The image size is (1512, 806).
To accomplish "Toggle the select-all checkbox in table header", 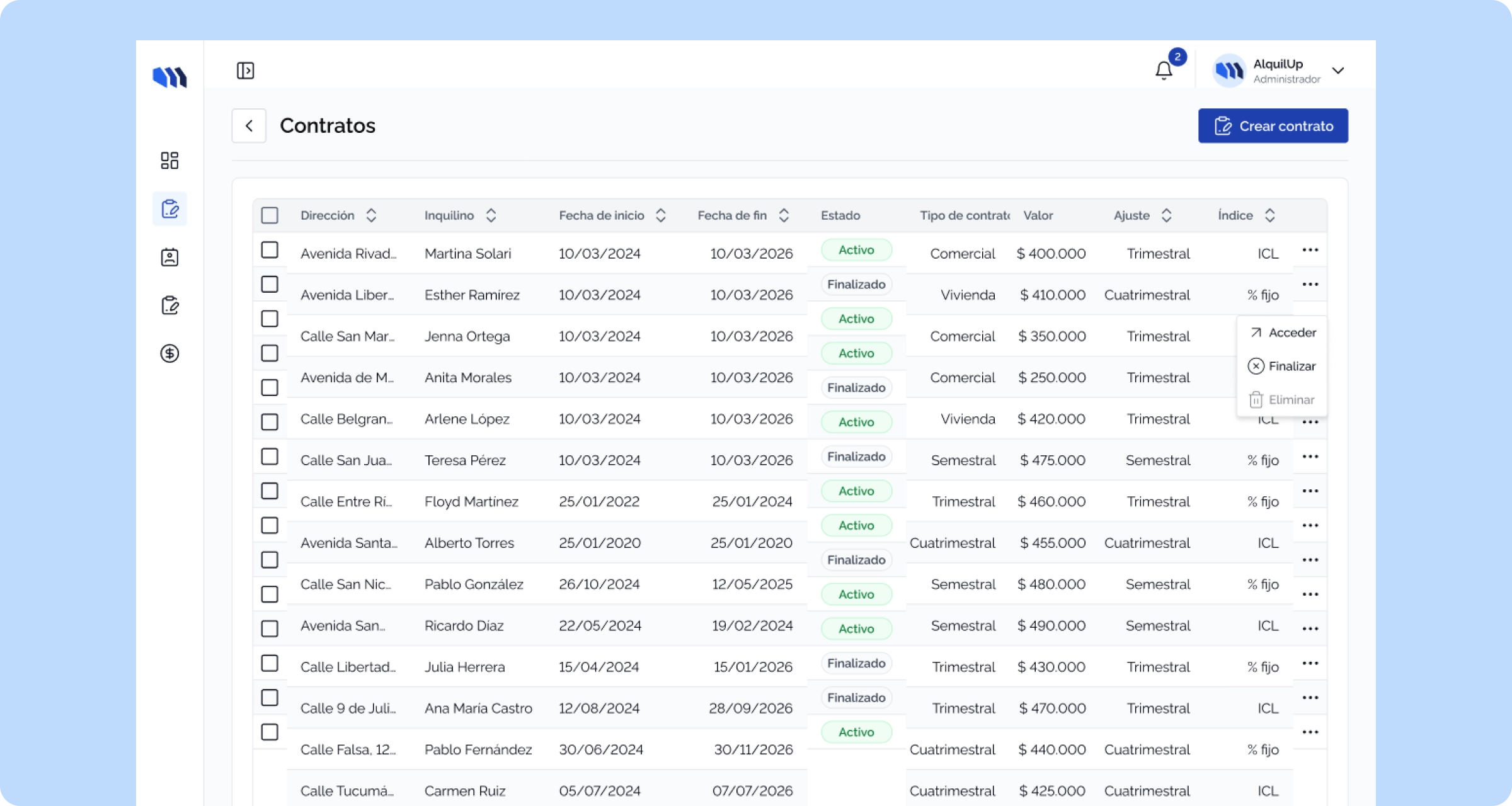I will 270,215.
